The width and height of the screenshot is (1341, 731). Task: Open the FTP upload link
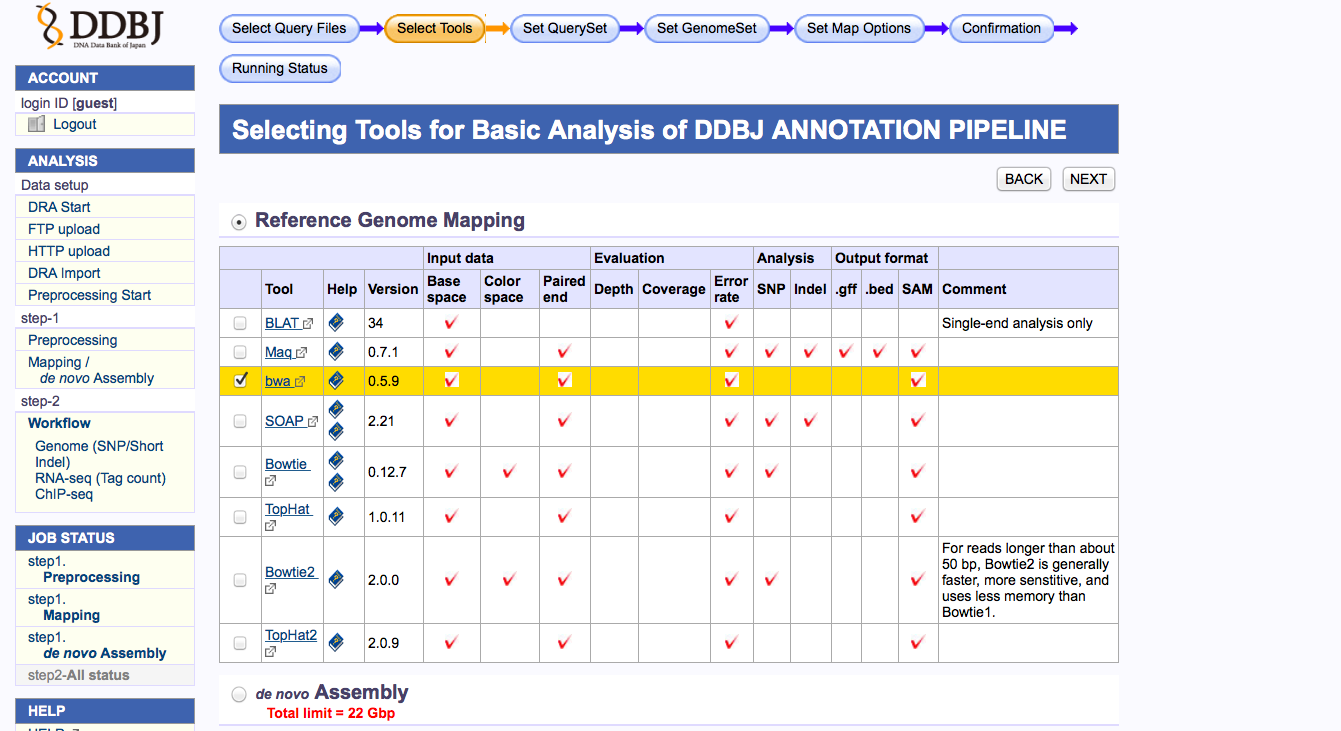(64, 229)
